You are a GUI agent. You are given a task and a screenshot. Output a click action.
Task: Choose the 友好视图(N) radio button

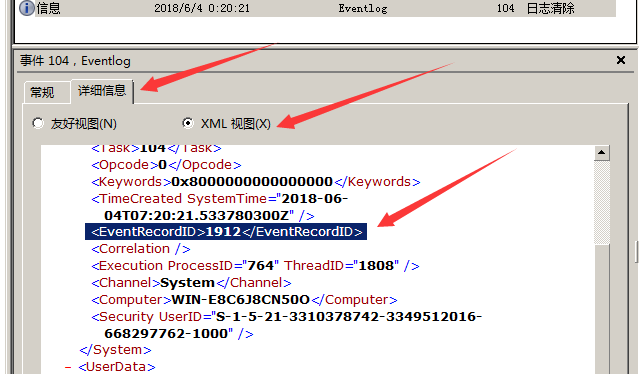[38, 123]
